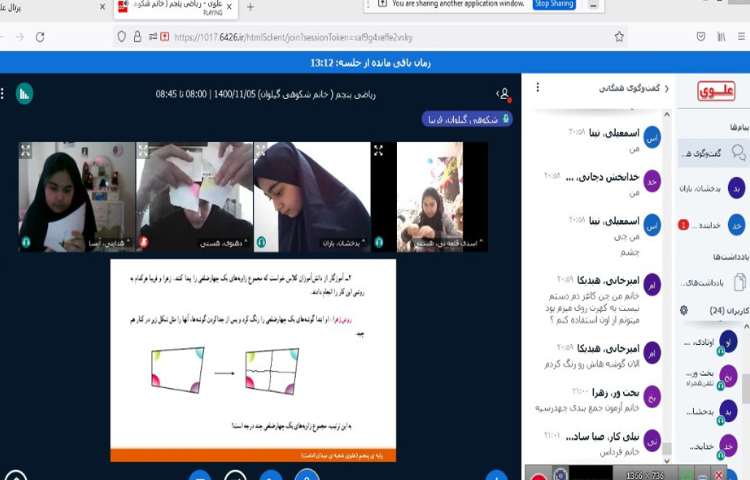
Task: Click the forward navigation arrow
Action: click(20, 37)
